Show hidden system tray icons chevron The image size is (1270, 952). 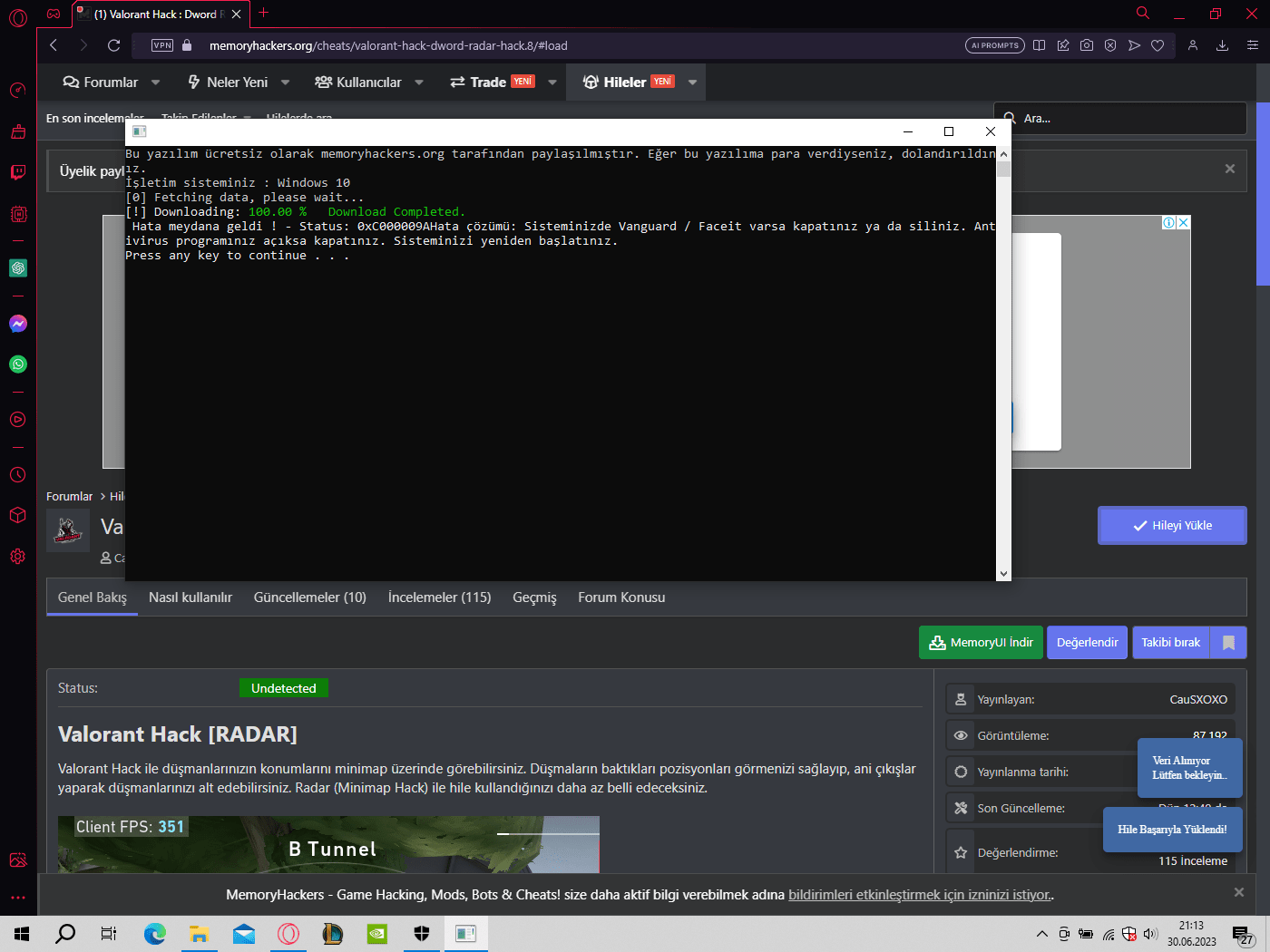(1041, 934)
